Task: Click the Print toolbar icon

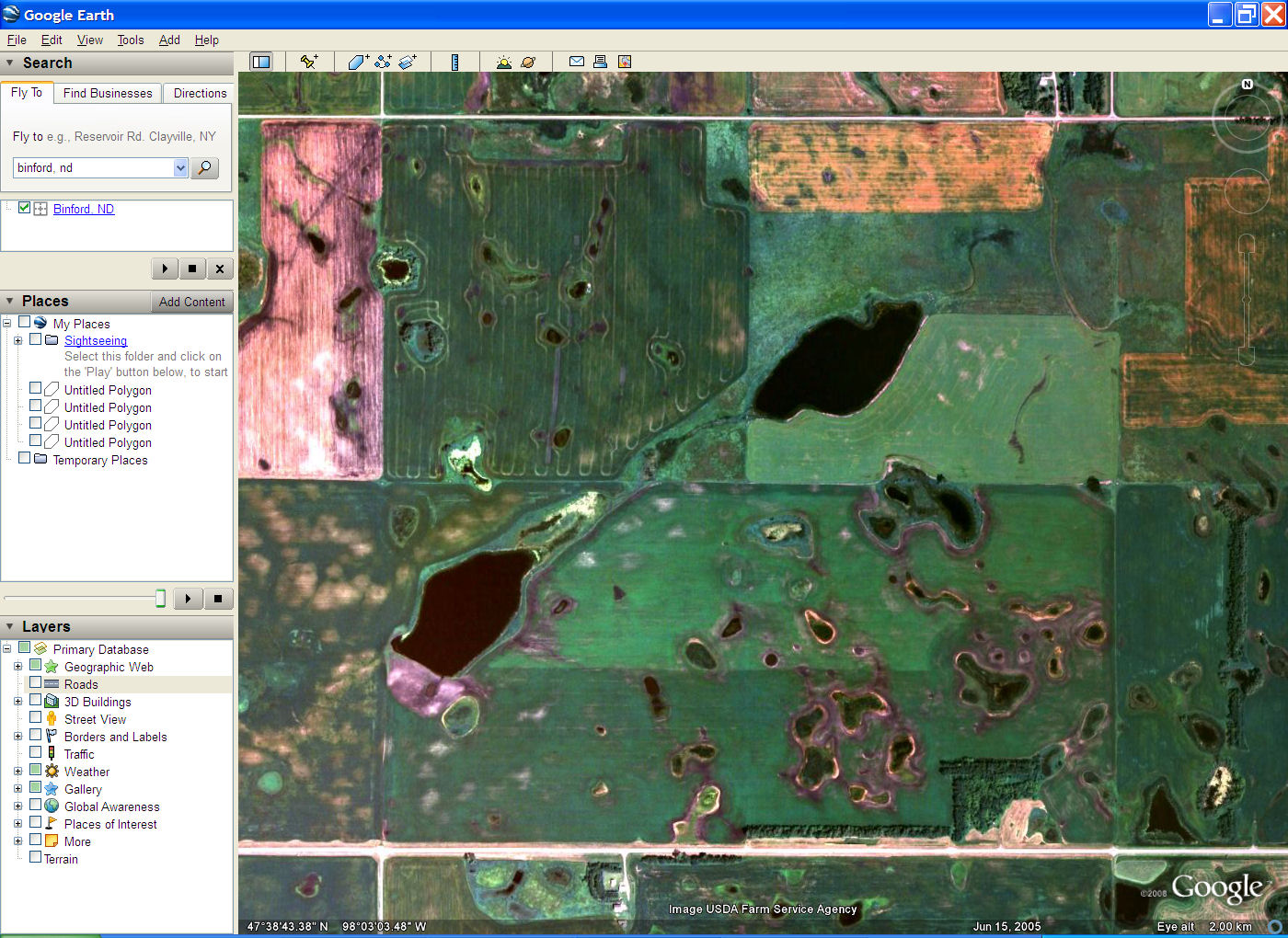Action: 600,62
